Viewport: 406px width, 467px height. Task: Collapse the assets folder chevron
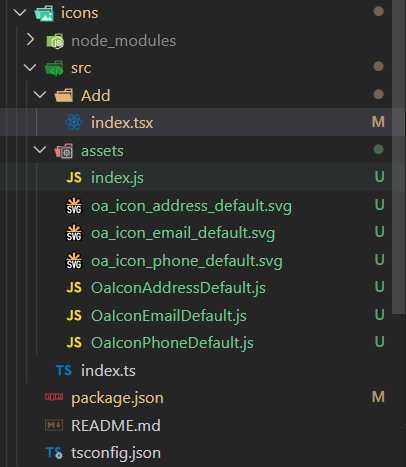(40, 150)
